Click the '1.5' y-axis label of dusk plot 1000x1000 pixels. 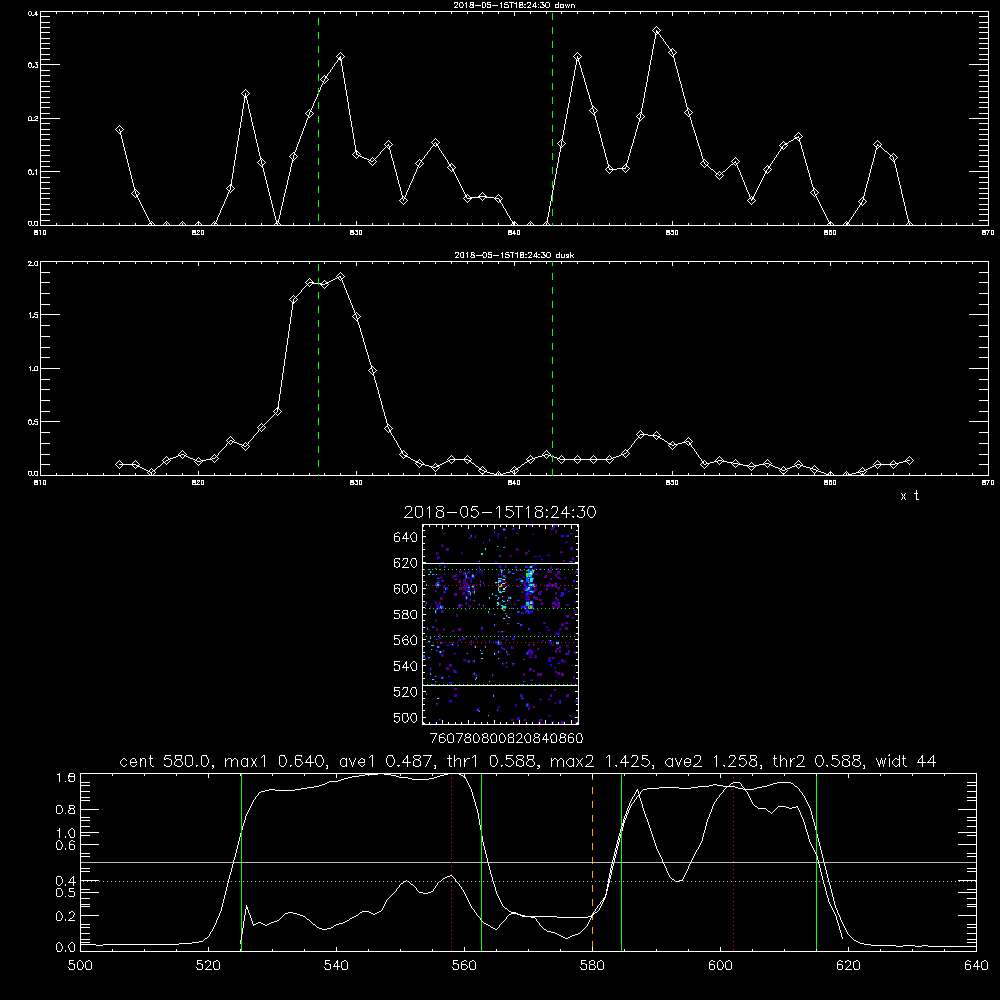point(33,315)
